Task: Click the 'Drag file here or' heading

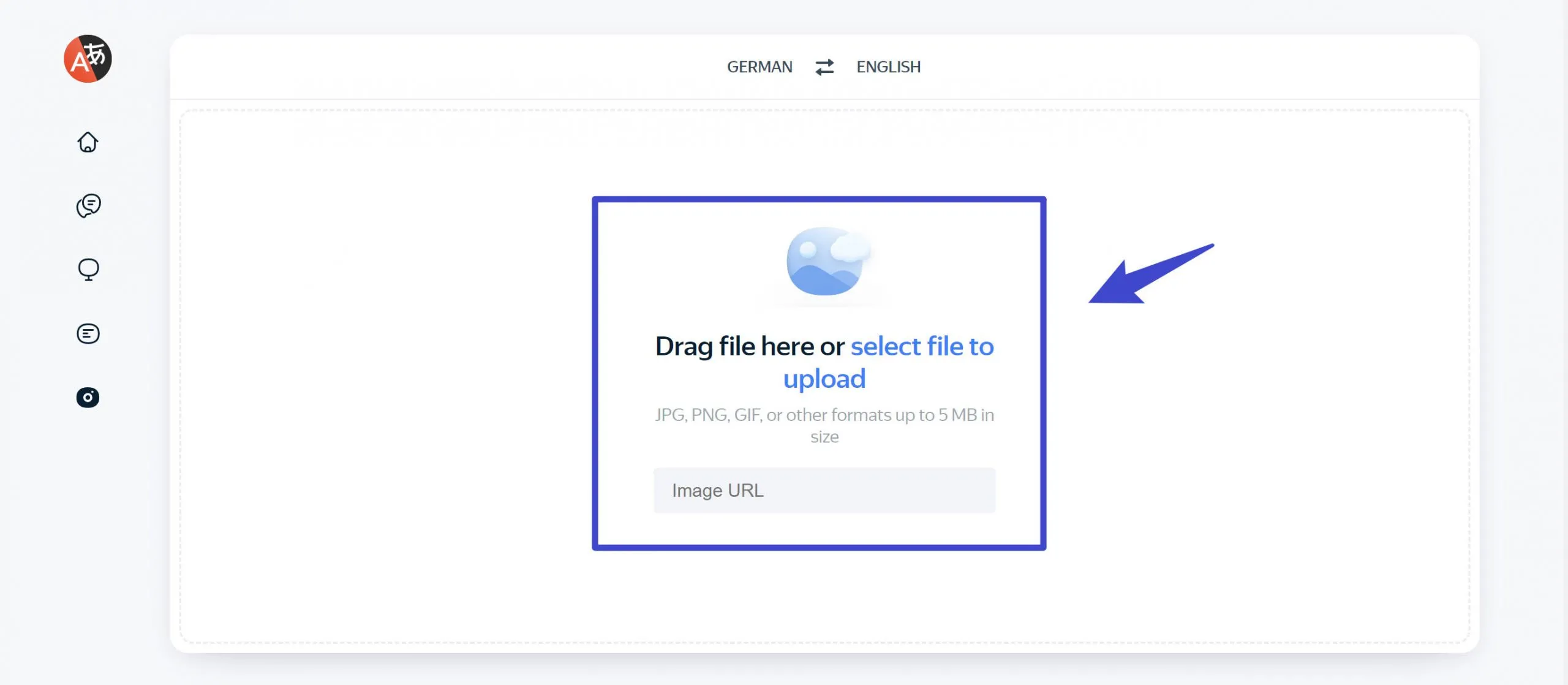Action: (750, 347)
